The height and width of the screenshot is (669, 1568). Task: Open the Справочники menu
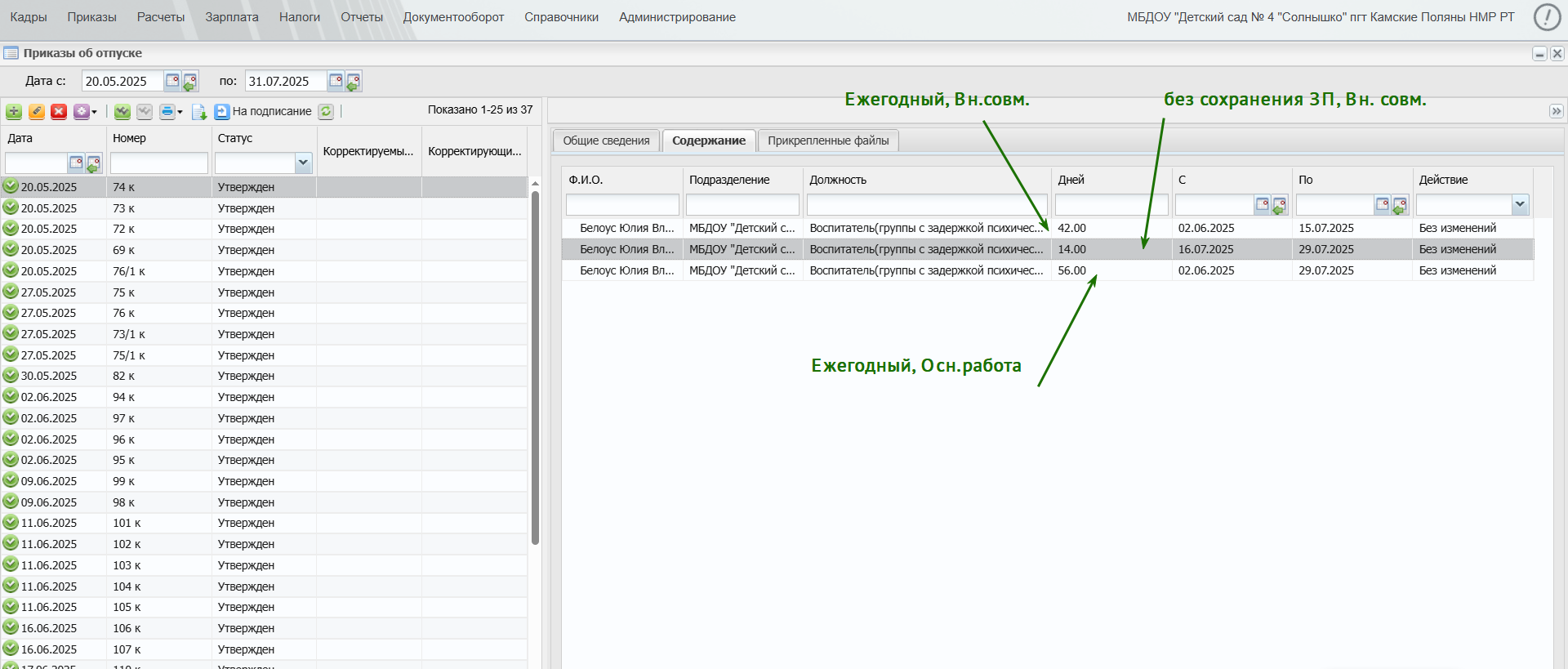pos(561,17)
